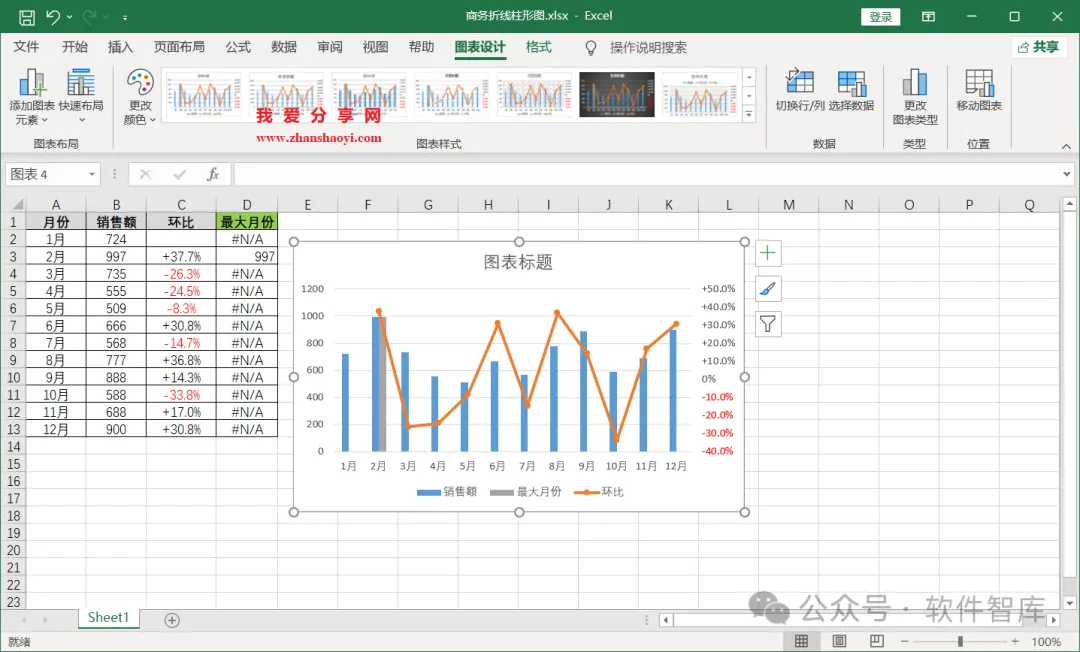Expand the formula bar chevron
This screenshot has width=1080, height=652.
tap(1066, 174)
